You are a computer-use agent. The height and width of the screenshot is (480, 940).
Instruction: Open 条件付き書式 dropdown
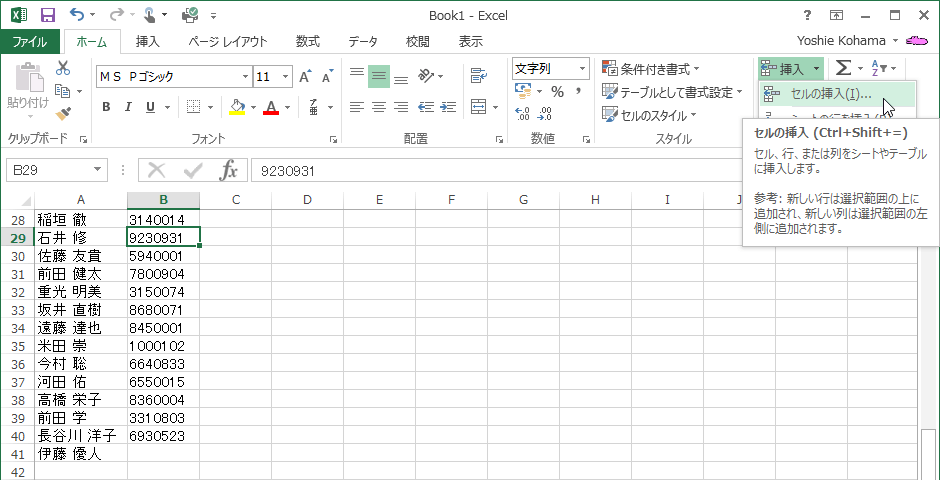(651, 70)
